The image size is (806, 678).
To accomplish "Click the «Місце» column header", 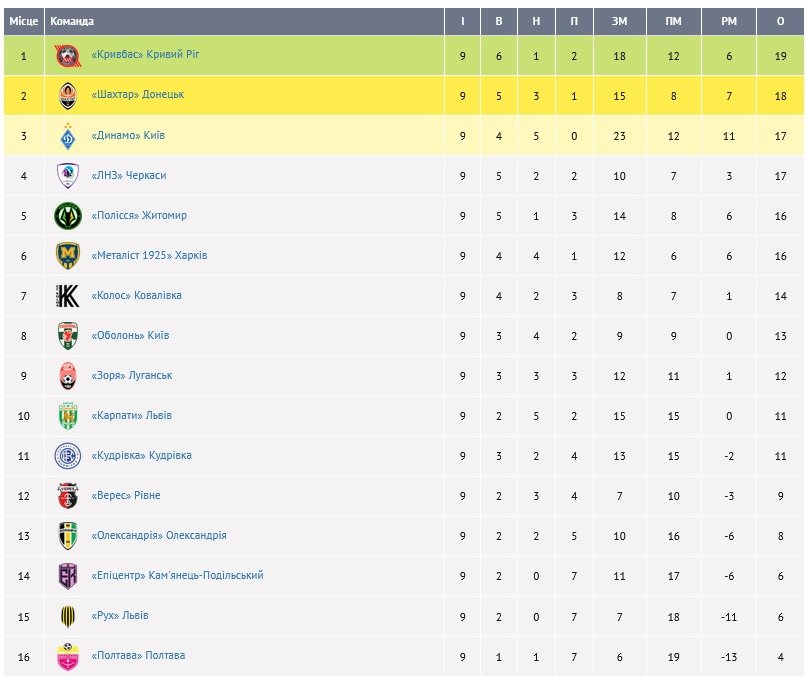I will pos(24,21).
